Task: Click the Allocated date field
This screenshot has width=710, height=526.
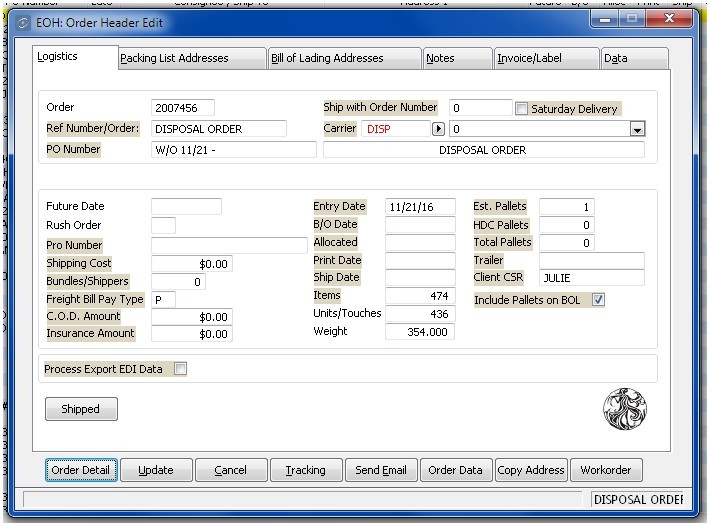Action: click(x=420, y=243)
